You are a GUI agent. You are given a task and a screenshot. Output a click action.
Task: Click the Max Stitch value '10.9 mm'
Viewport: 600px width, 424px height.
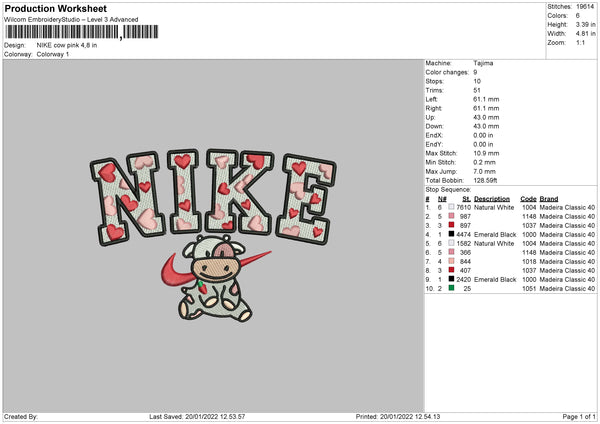click(x=486, y=153)
